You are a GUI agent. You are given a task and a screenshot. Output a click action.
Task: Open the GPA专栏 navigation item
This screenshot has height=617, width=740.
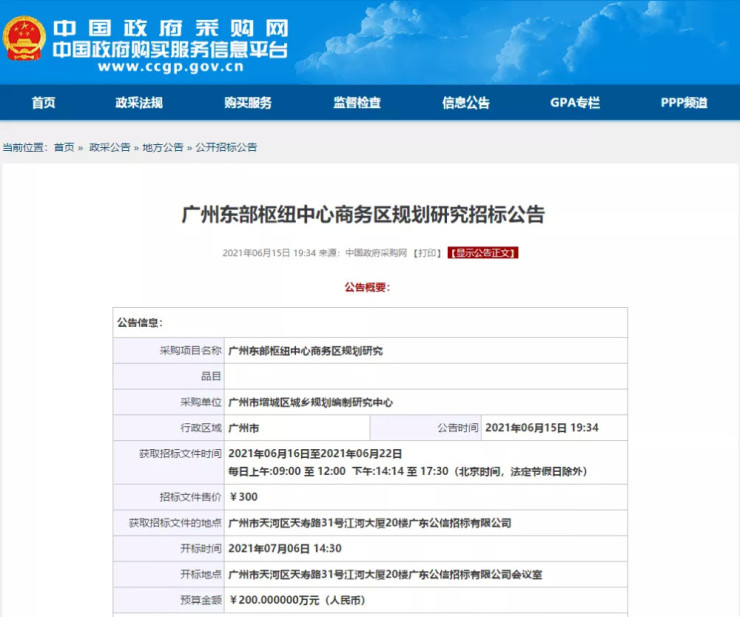[575, 103]
